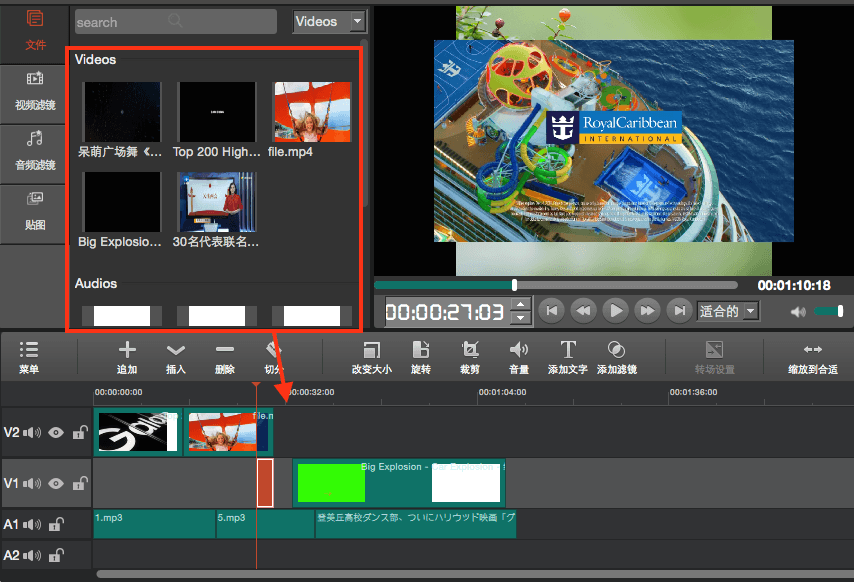Lock the A1 audio track
Screen dimensions: 854x582
click(56, 524)
